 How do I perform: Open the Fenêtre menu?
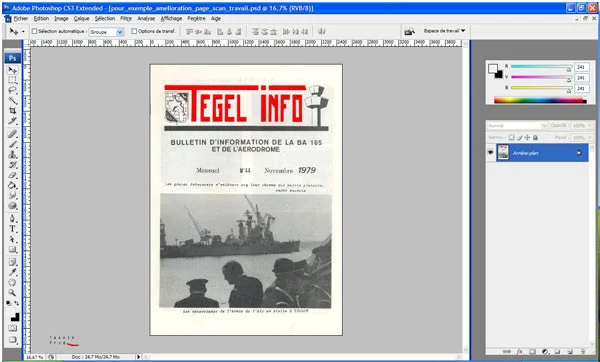point(196,18)
